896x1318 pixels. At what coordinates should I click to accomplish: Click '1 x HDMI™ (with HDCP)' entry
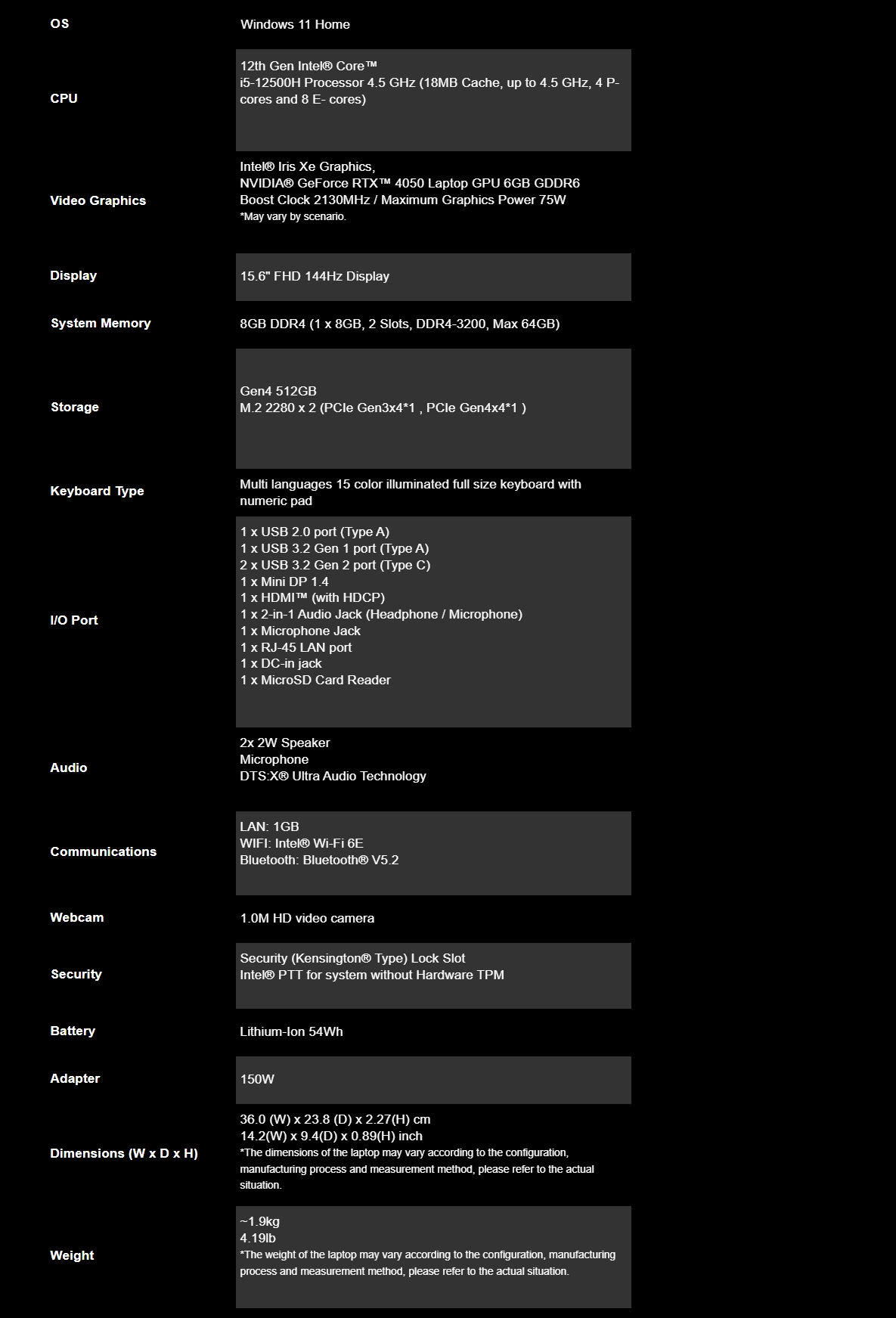pos(312,597)
